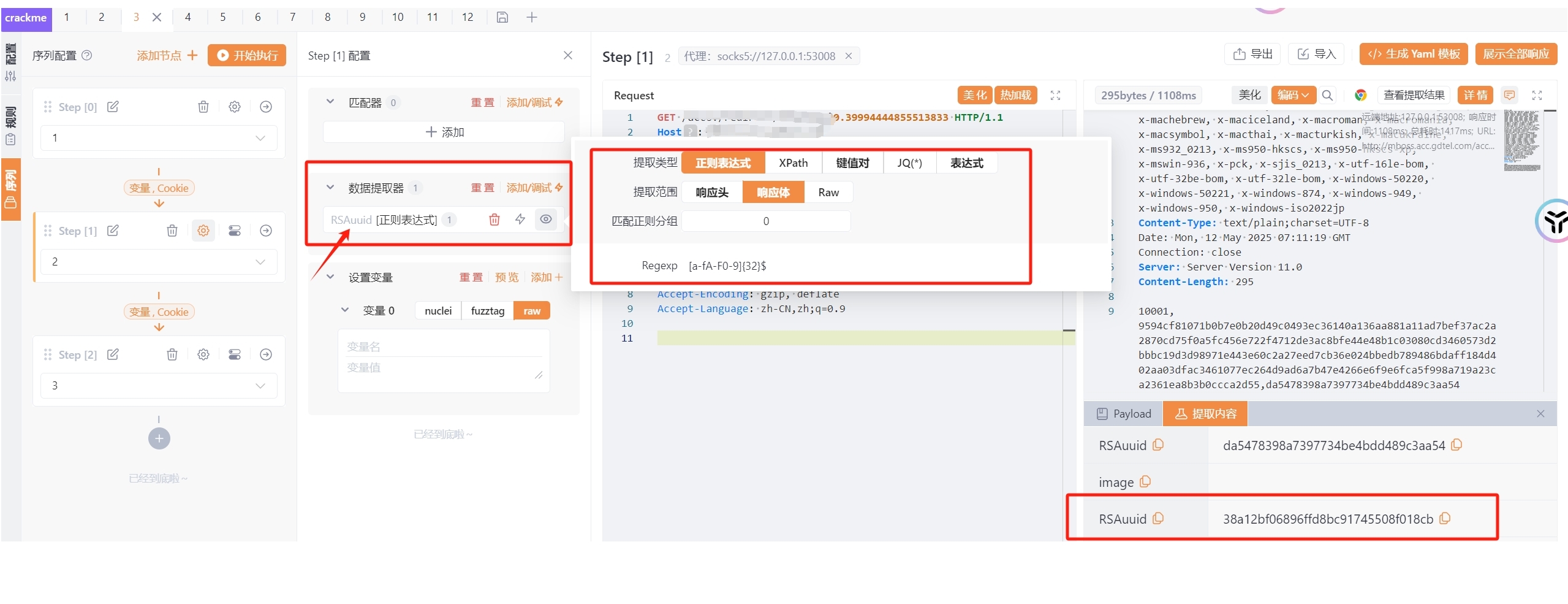The image size is (1568, 604).
Task: Expand the Request editor to fullscreen
Action: (1055, 95)
